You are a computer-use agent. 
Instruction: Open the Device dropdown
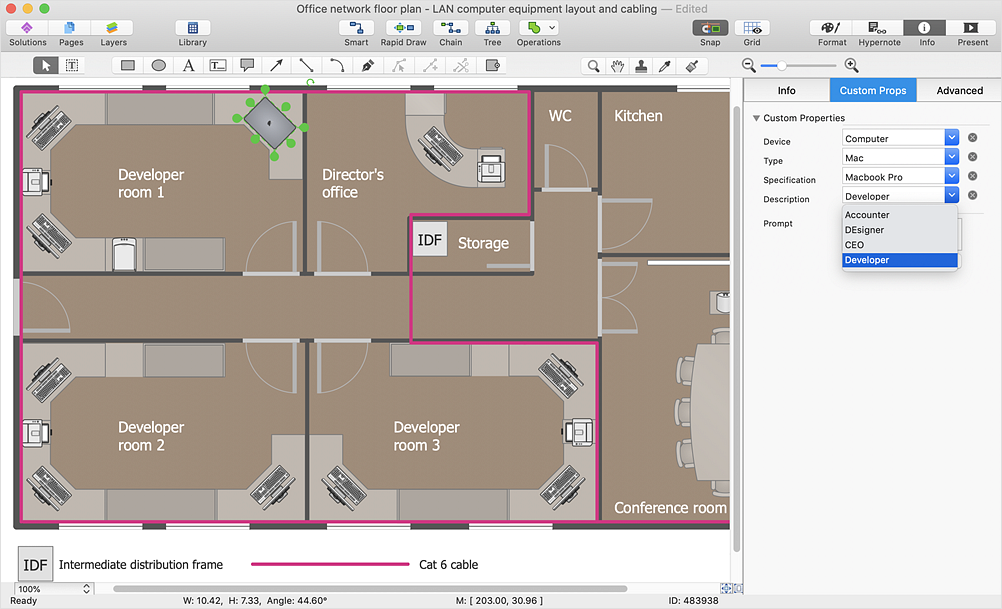[951, 138]
